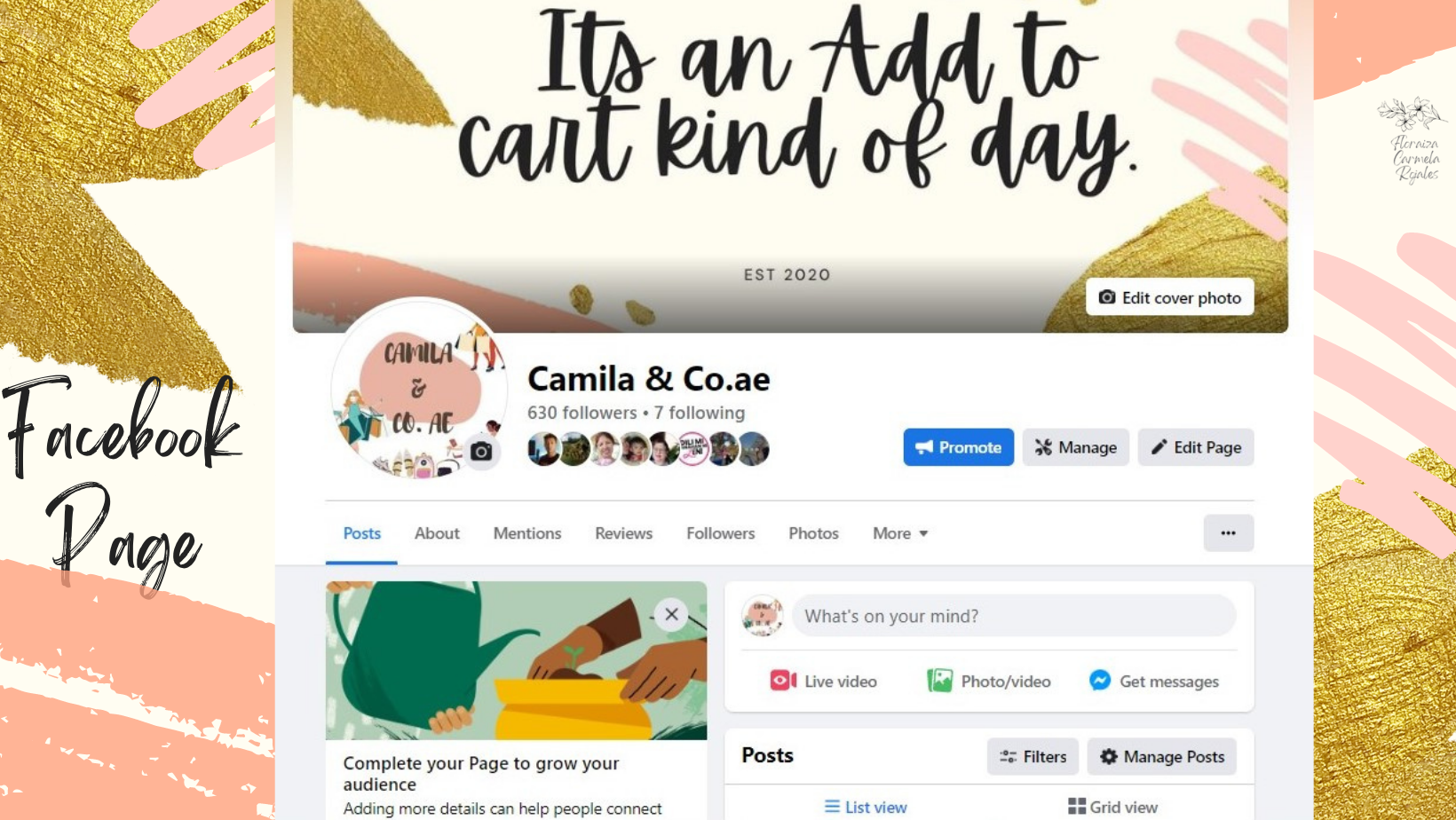
Task: Click the Edit Page pencil button
Action: click(1196, 447)
